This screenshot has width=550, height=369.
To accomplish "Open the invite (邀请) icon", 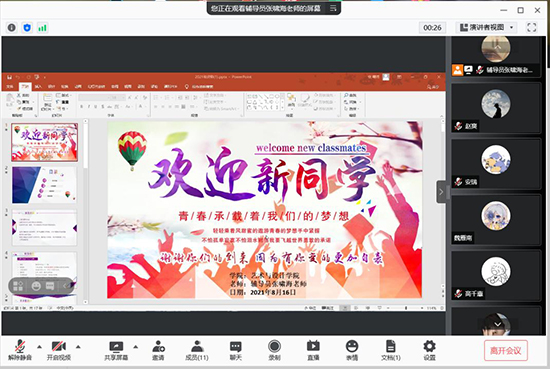I will (158, 350).
